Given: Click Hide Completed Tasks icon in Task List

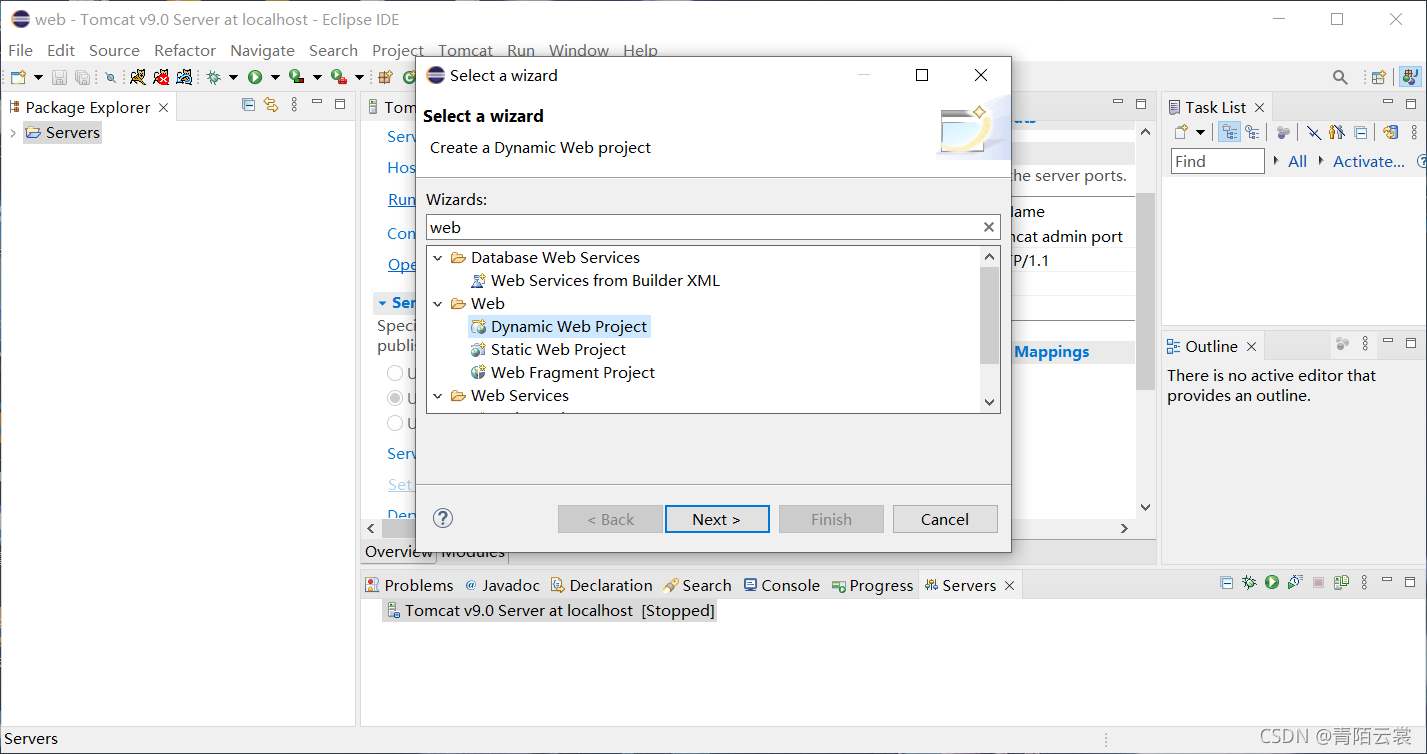Looking at the screenshot, I should click(1314, 132).
